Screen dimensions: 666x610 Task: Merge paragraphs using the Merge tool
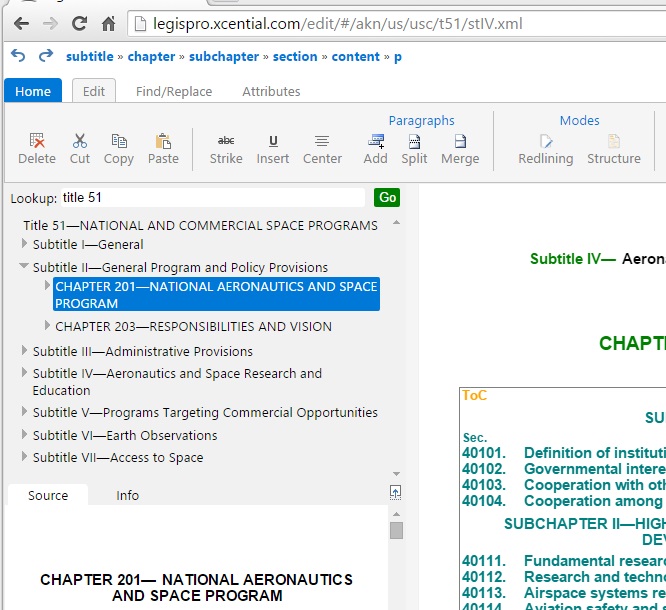tap(460, 142)
